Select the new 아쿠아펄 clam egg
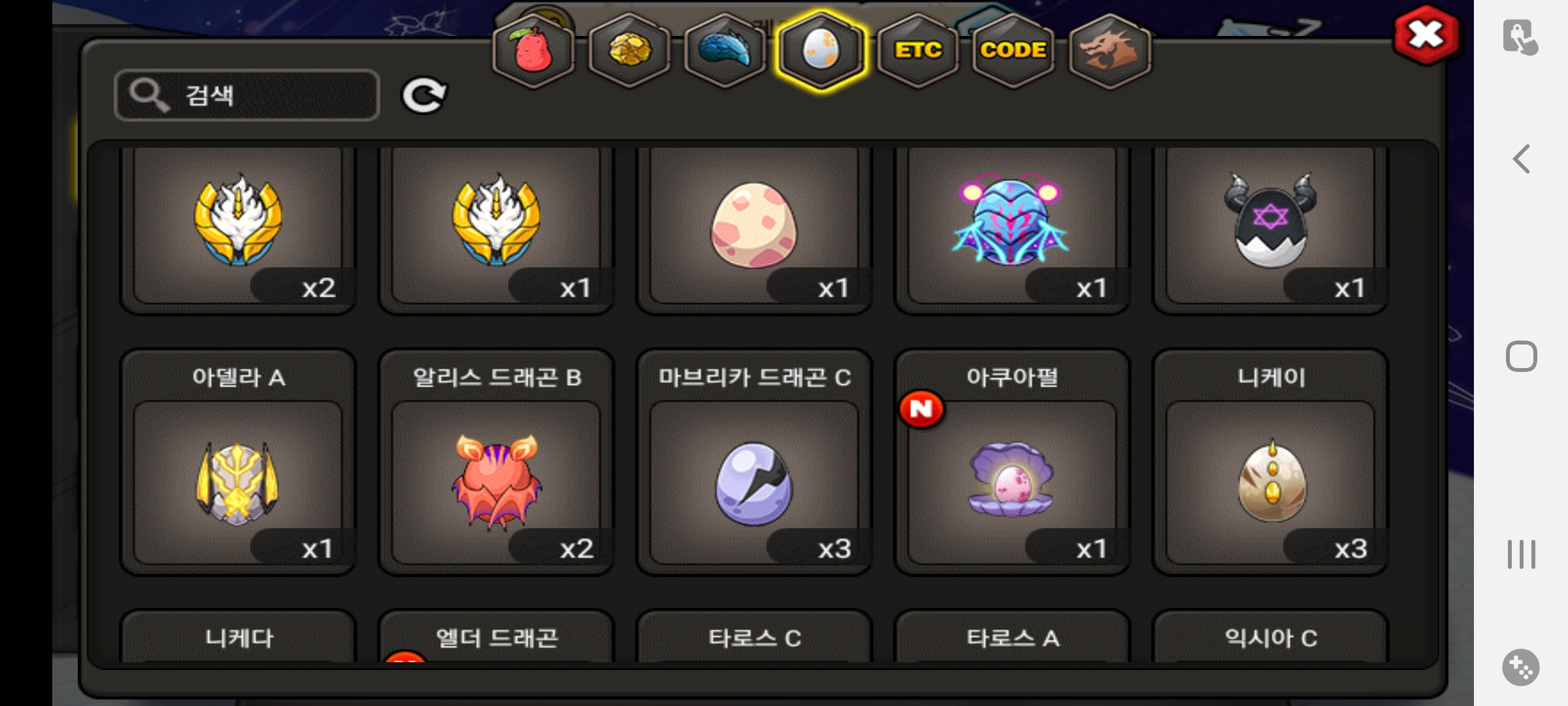 click(x=1012, y=462)
